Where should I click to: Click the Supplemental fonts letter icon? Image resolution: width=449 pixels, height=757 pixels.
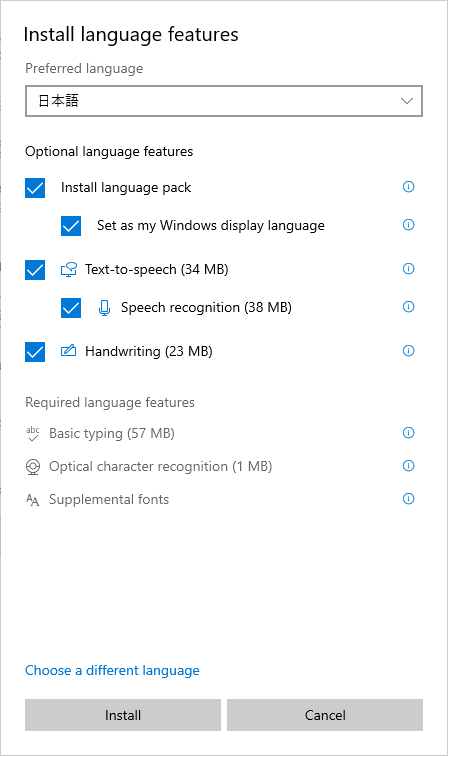(x=33, y=500)
